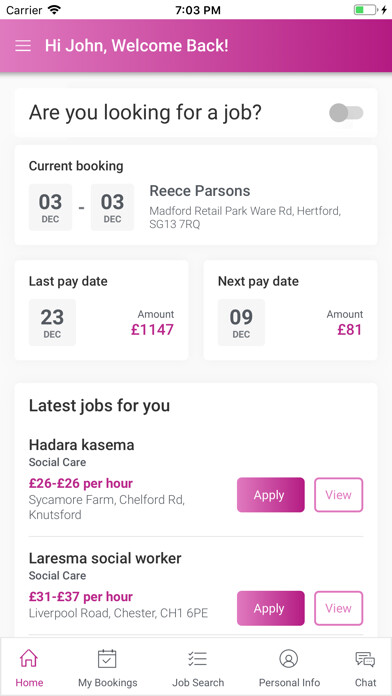Viewport: 392px width, 696px height.
Task: Toggle the 'Are you looking for a job?' switch
Action: (x=346, y=113)
